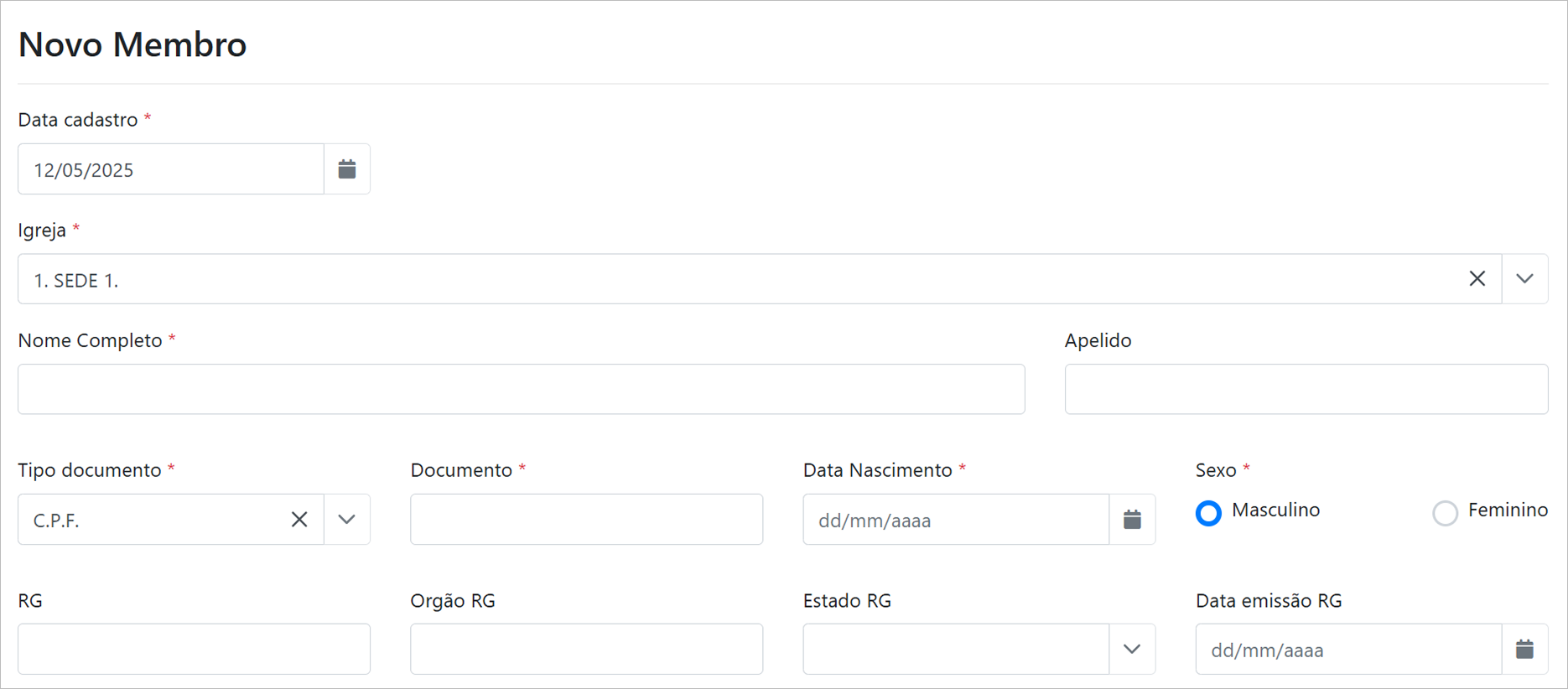Open the Estado RG dropdown

(1132, 649)
